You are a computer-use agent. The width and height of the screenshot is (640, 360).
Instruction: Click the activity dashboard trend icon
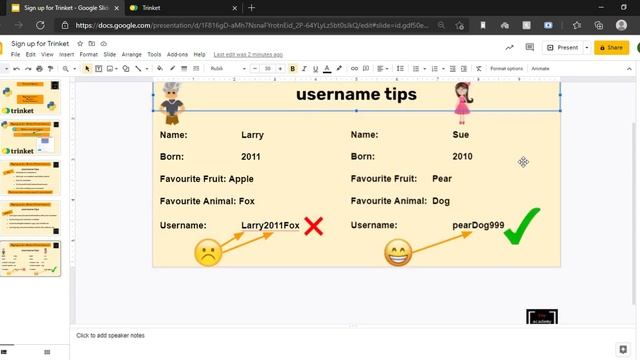click(509, 48)
